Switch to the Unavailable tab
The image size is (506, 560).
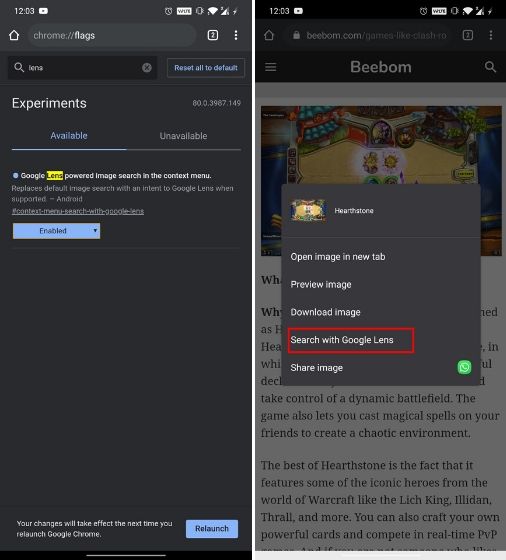(183, 136)
